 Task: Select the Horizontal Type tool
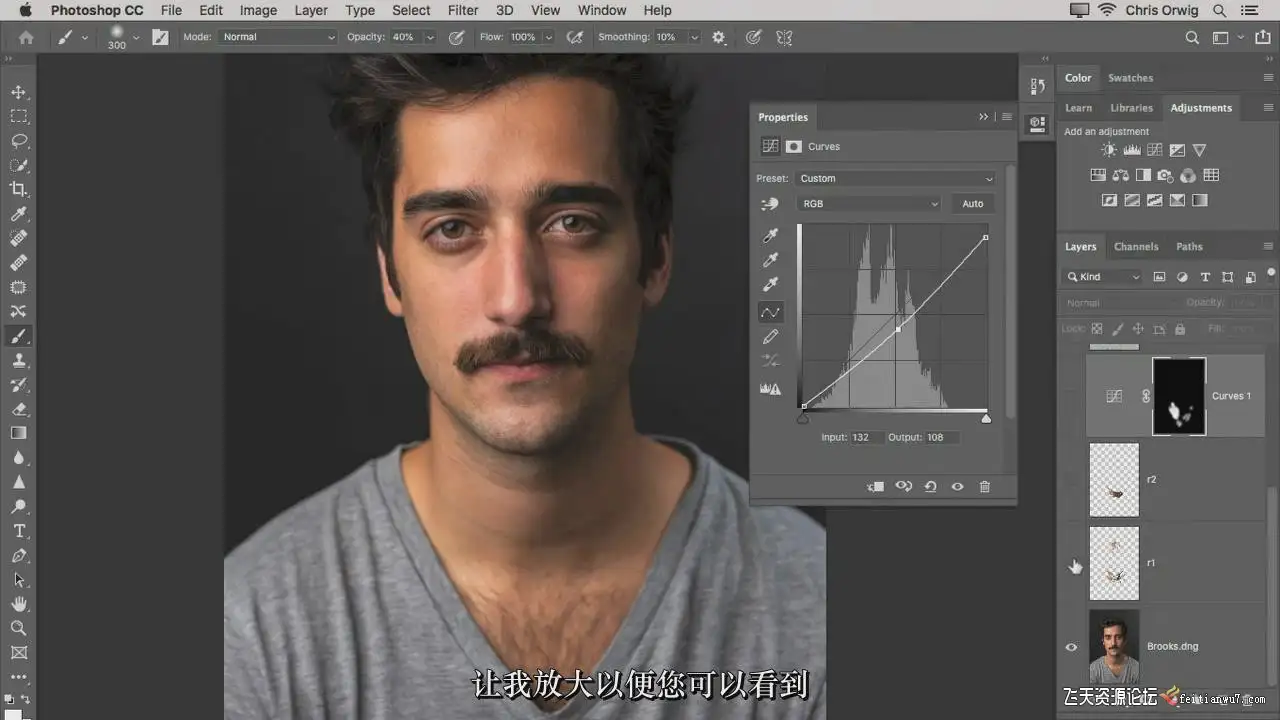(18, 531)
